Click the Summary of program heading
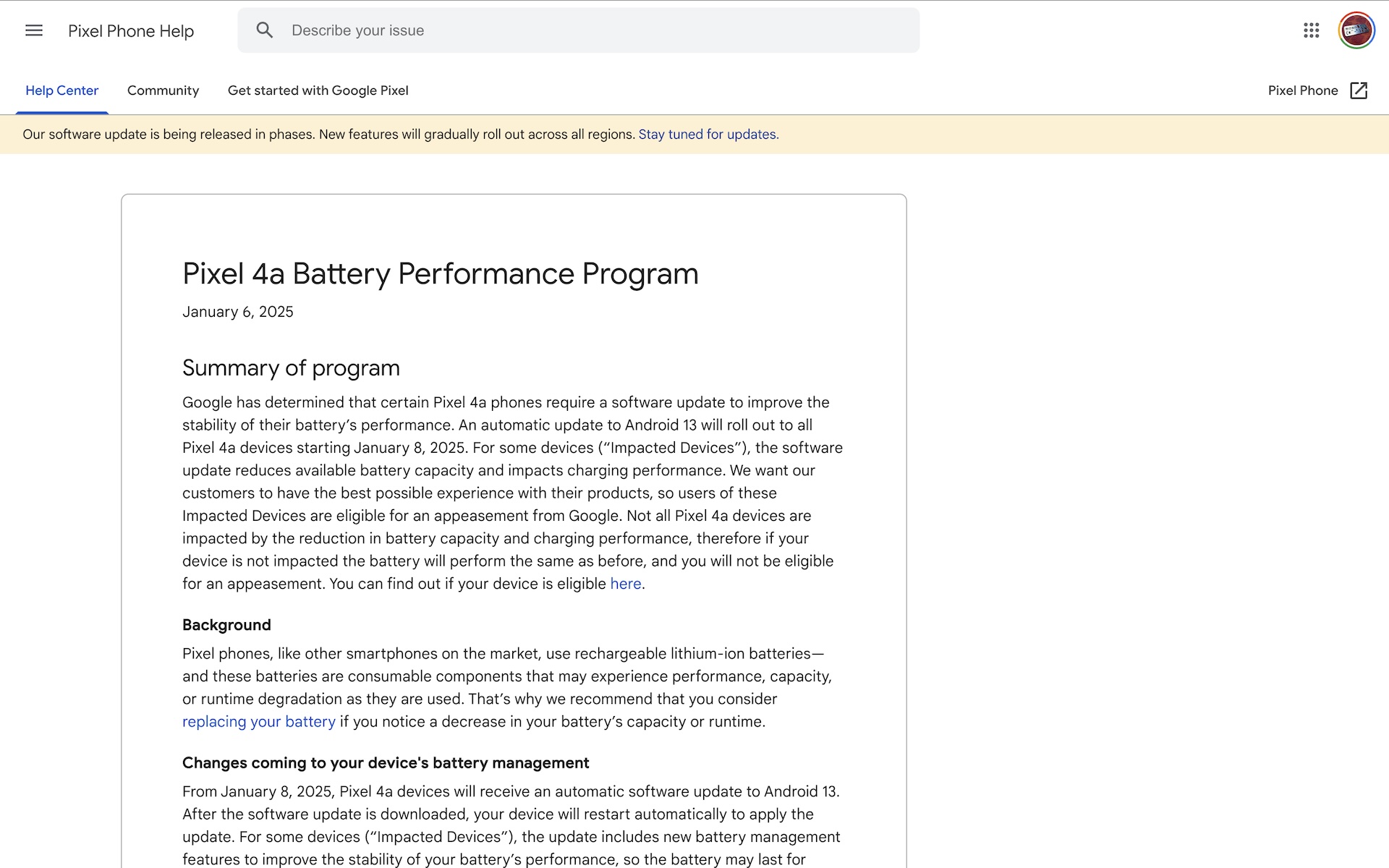 [x=291, y=368]
